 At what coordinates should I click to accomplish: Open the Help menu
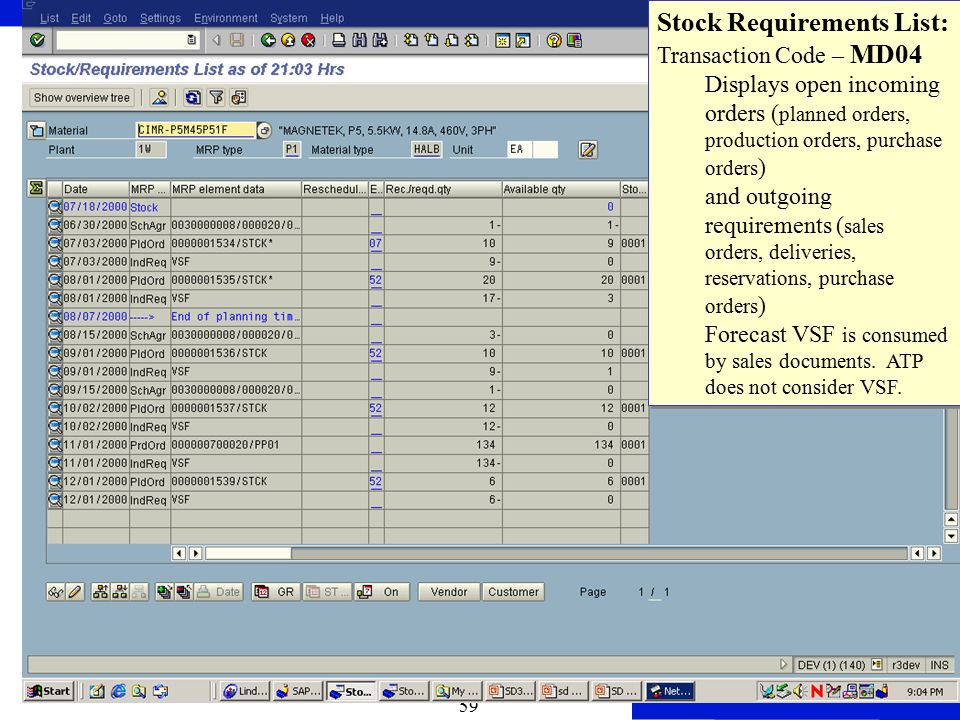tap(332, 18)
